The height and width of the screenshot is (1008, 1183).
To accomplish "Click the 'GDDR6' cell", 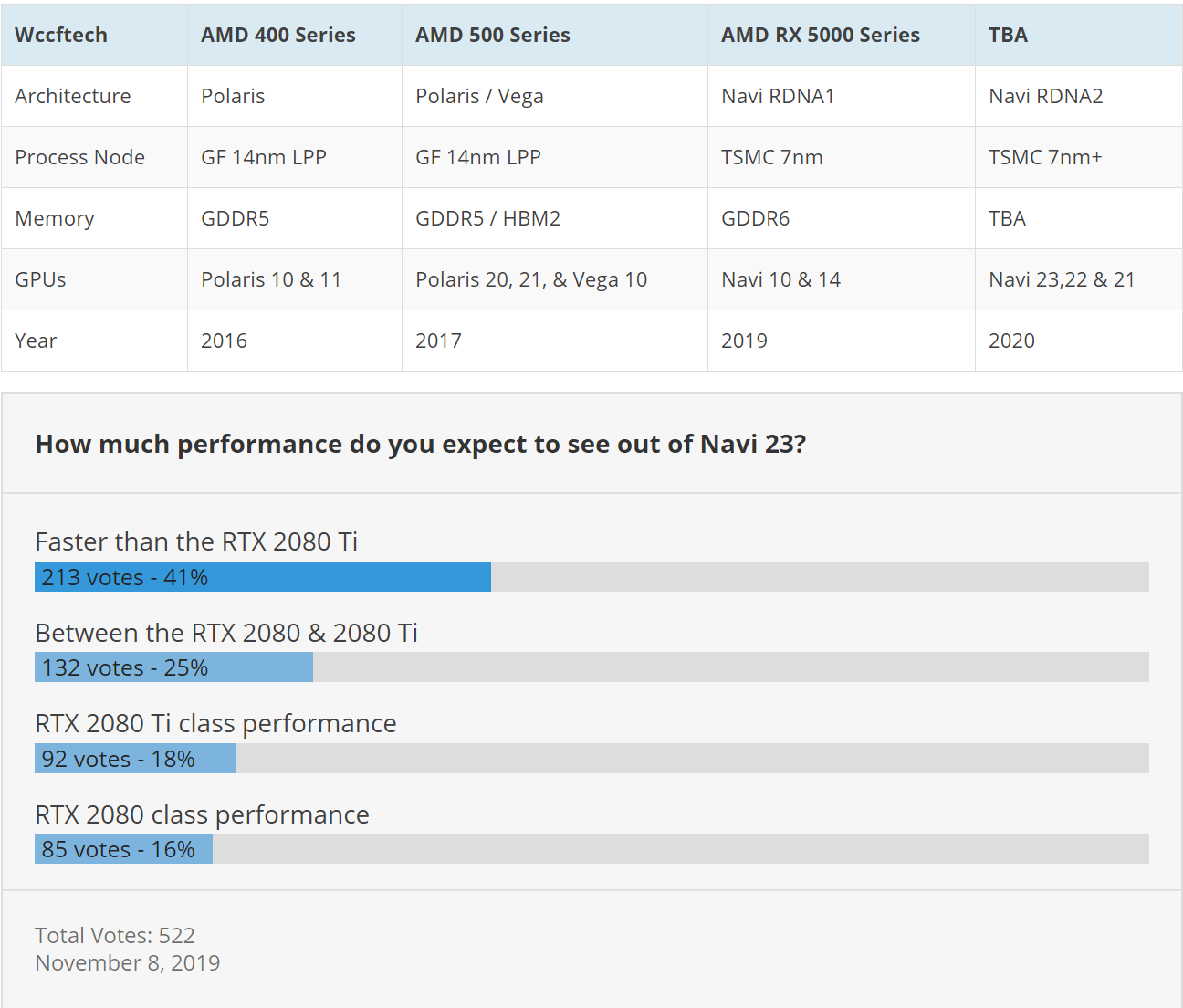I will [842, 218].
